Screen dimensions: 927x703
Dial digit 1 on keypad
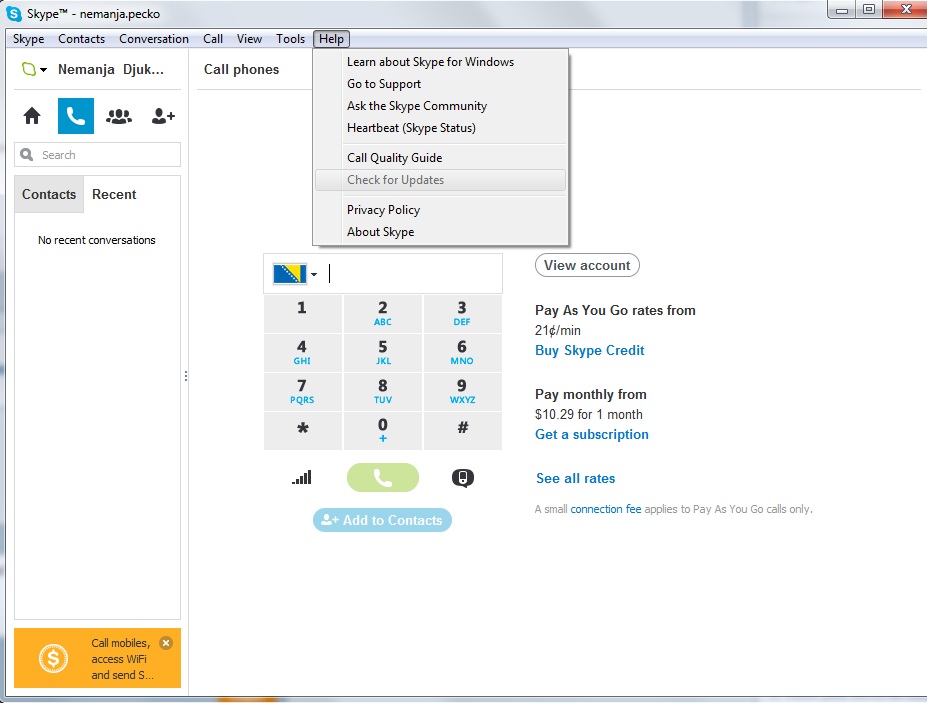pos(302,314)
